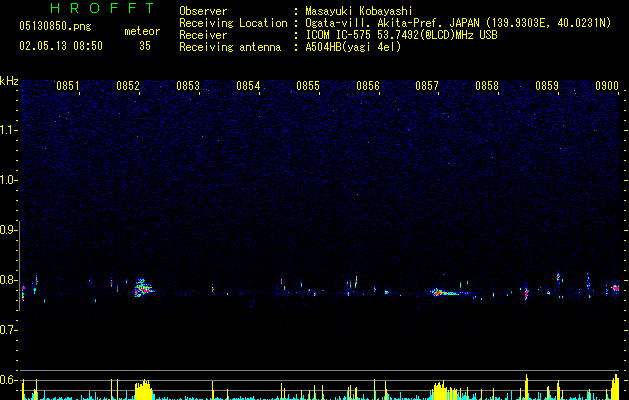629x400 pixels.
Task: Click the 0852 time marker
Action: coord(128,86)
